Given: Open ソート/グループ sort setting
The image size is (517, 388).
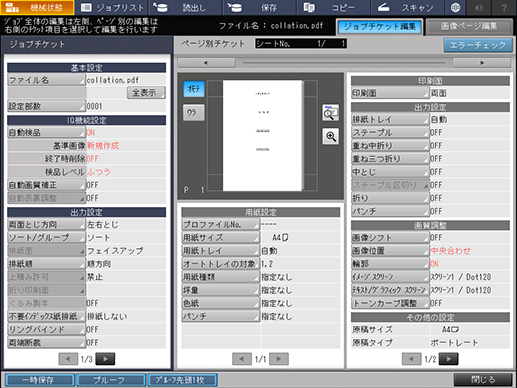Looking at the screenshot, I should click(46, 237).
